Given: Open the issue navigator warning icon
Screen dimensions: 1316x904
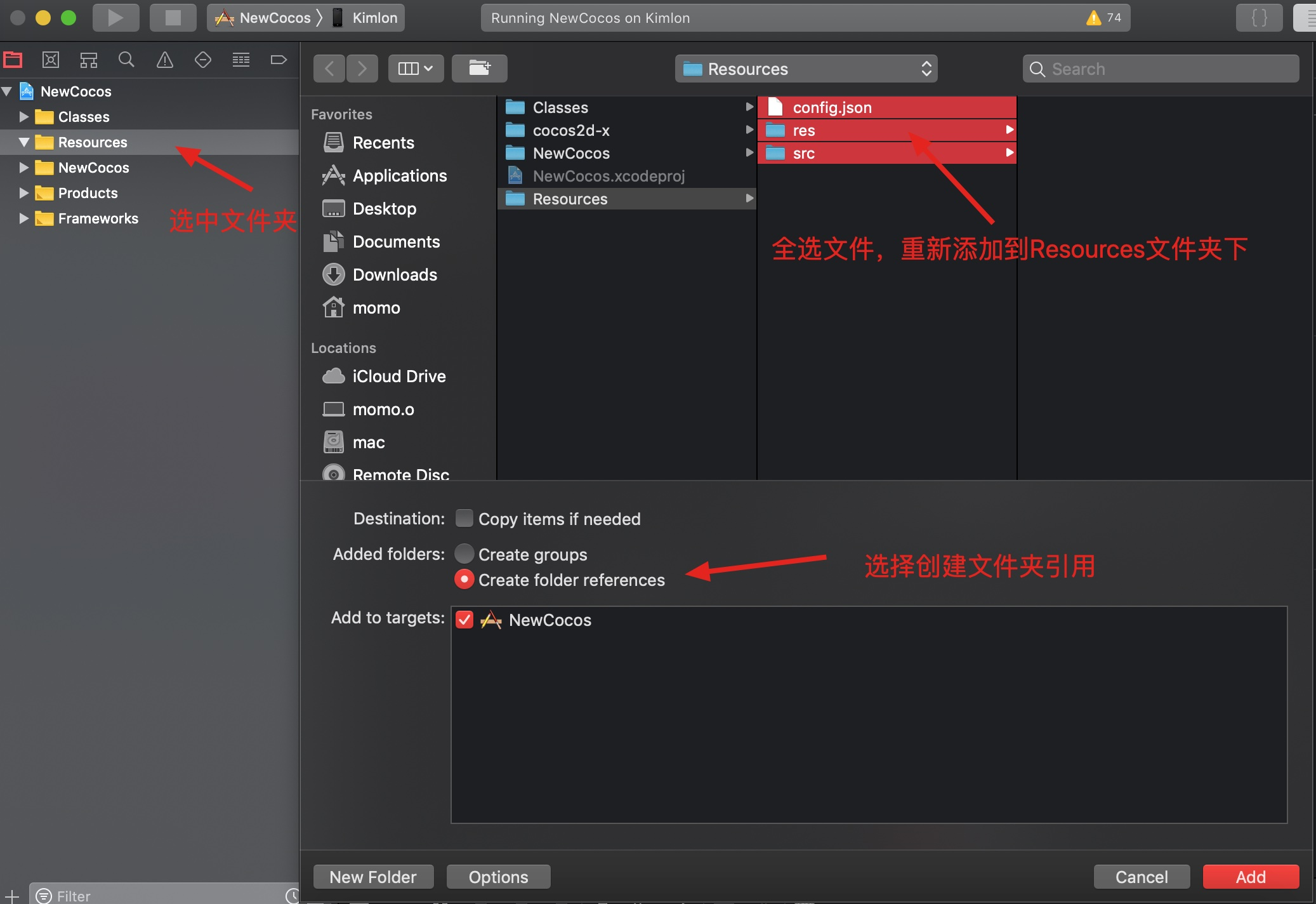Looking at the screenshot, I should [x=165, y=60].
